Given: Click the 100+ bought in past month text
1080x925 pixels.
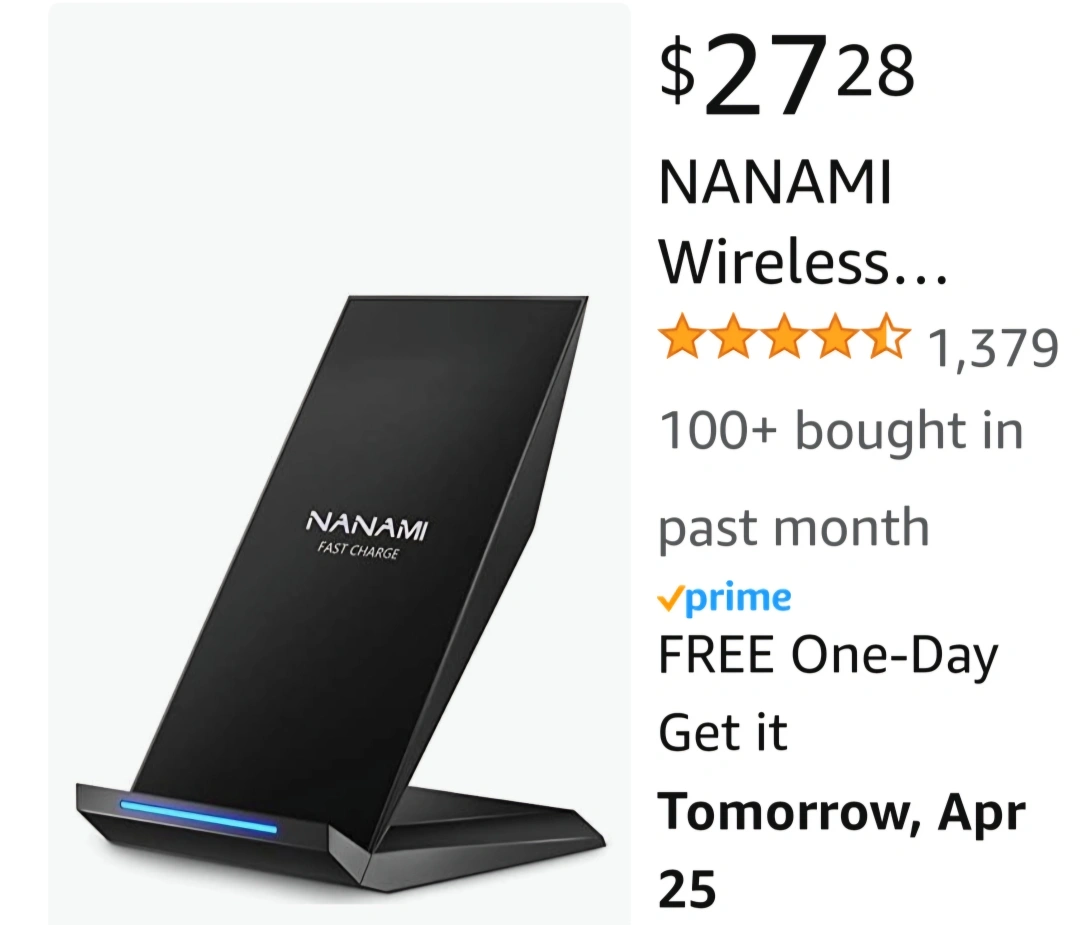Looking at the screenshot, I should pyautogui.click(x=841, y=478).
